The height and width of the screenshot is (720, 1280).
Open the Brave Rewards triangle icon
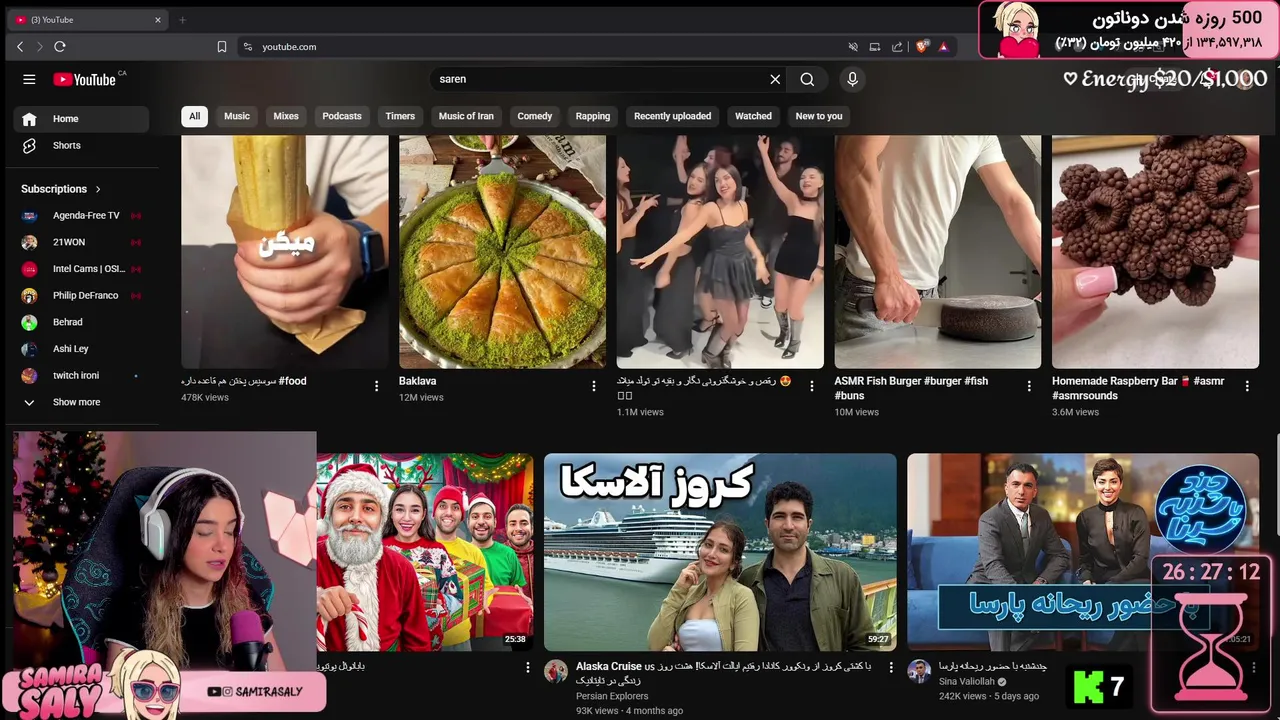943,46
